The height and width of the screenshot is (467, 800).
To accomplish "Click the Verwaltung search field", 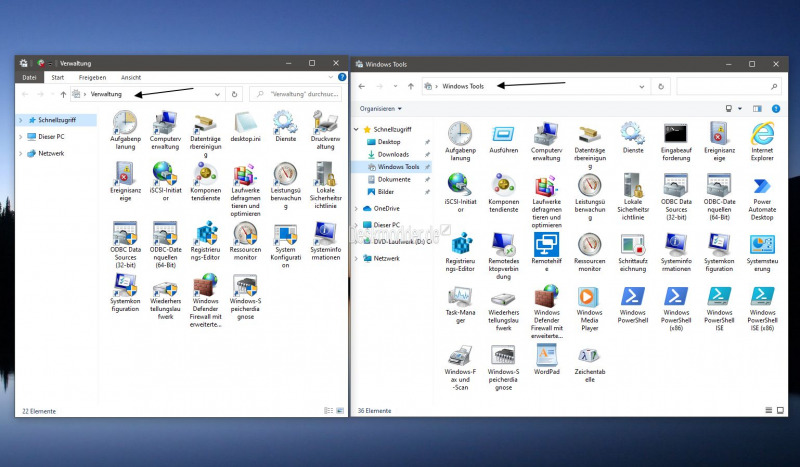I will pyautogui.click(x=295, y=94).
